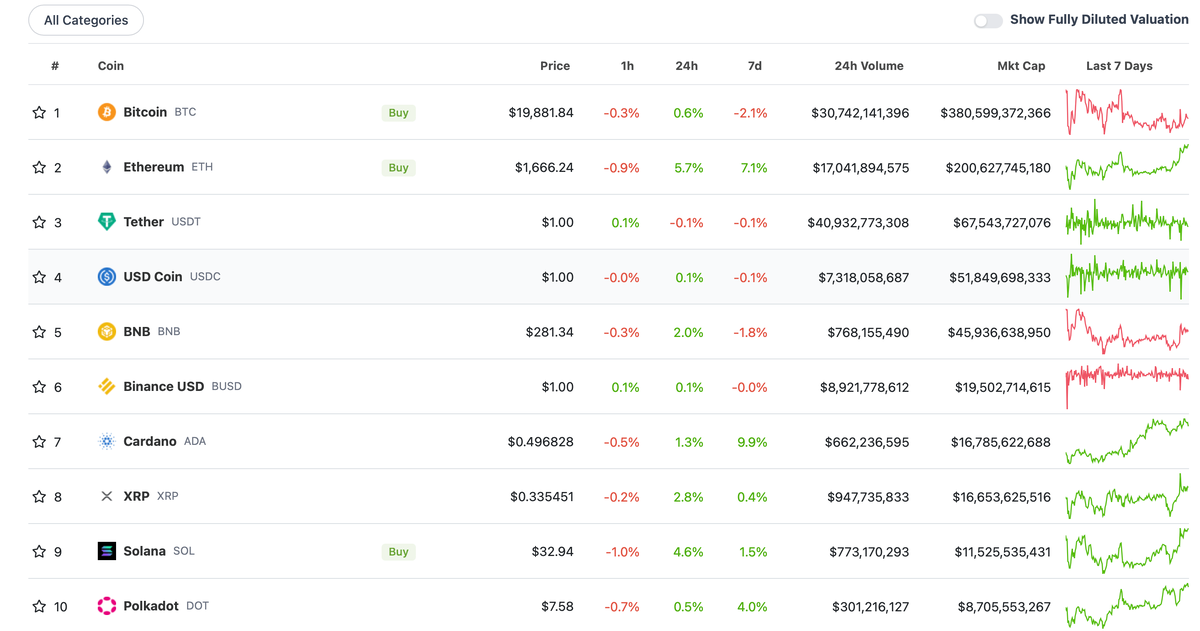Toggle the star beside Polkadot
Screen dimensions: 1200x631
coord(39,606)
